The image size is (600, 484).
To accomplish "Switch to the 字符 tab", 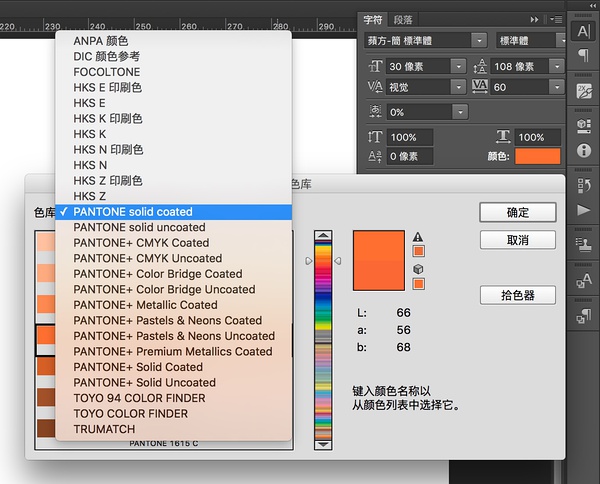I will click(373, 20).
